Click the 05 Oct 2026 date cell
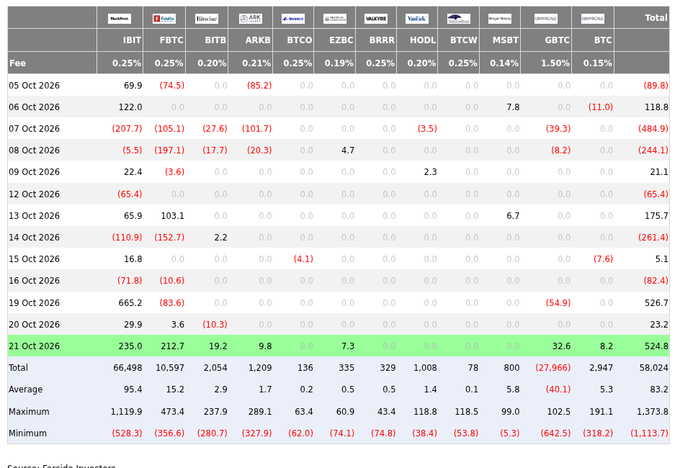 coord(34,85)
